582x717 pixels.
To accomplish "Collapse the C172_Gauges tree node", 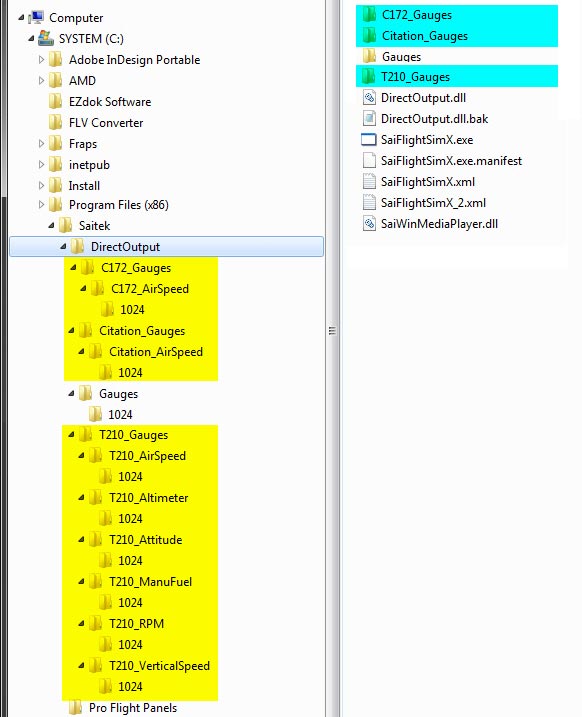I will pyautogui.click(x=73, y=268).
